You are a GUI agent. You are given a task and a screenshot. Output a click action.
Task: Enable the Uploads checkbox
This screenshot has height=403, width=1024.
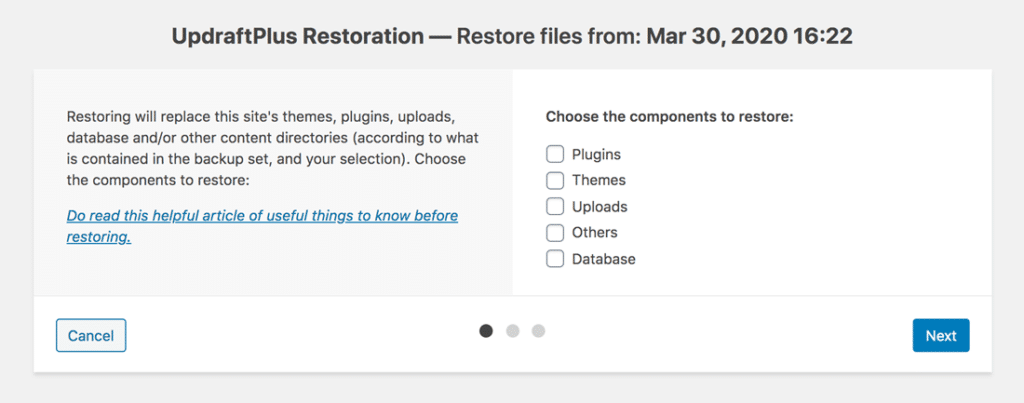coord(555,206)
